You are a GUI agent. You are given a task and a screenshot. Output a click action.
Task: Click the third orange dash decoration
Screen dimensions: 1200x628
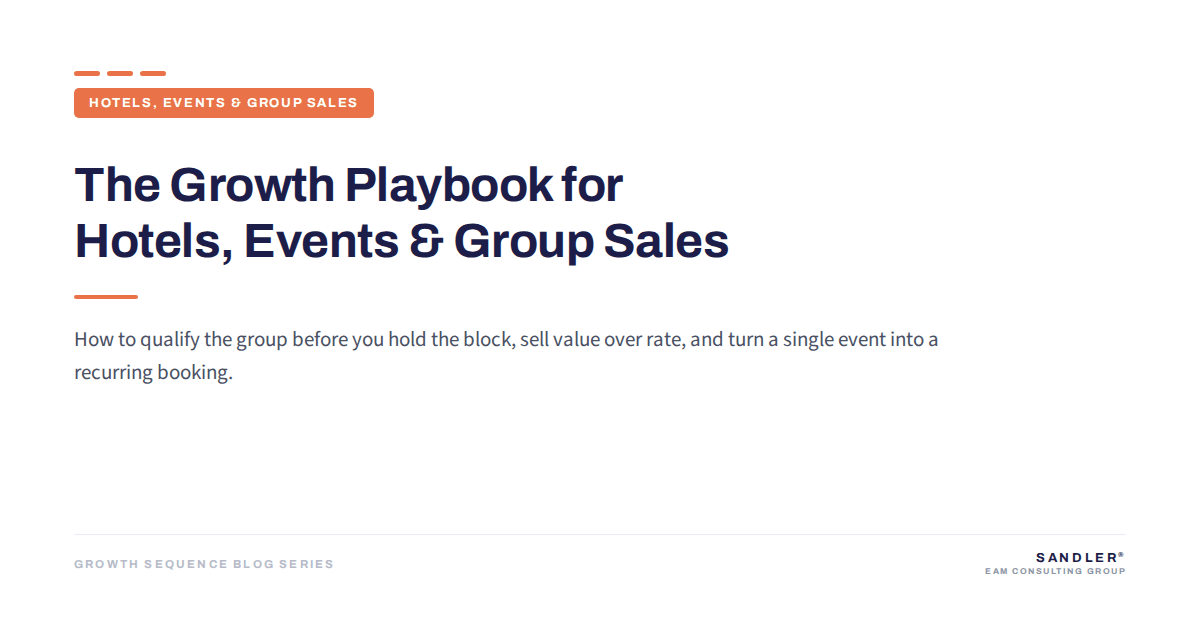[153, 73]
